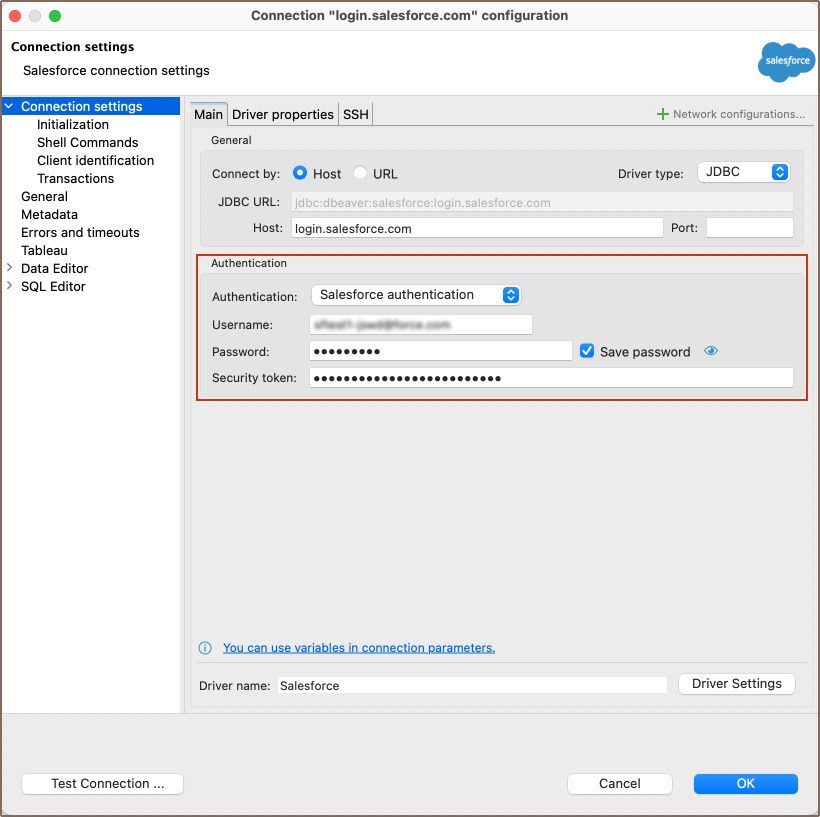Open the variables in connection parameters link
Screen dimensions: 820x817
coord(358,648)
